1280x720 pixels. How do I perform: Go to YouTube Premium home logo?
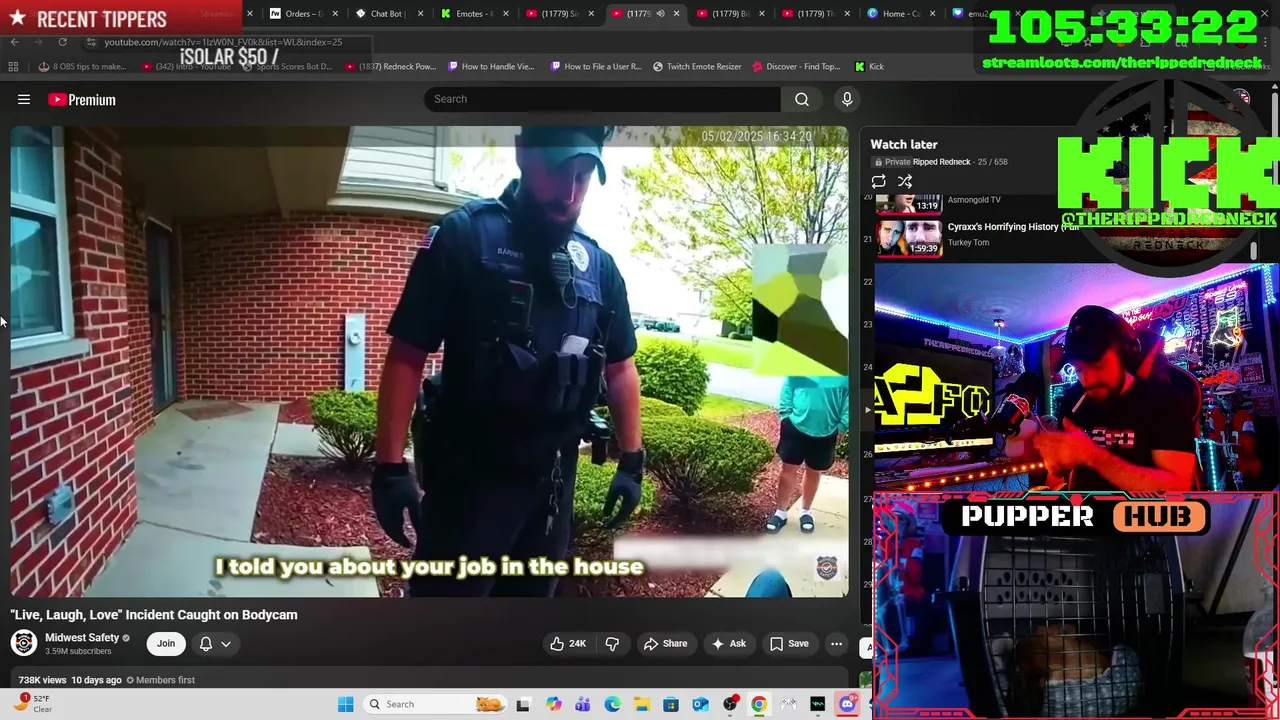(x=82, y=100)
